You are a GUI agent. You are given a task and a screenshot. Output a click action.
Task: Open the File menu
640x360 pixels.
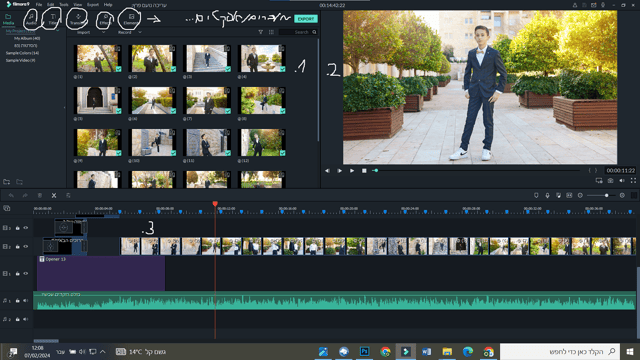39,5
